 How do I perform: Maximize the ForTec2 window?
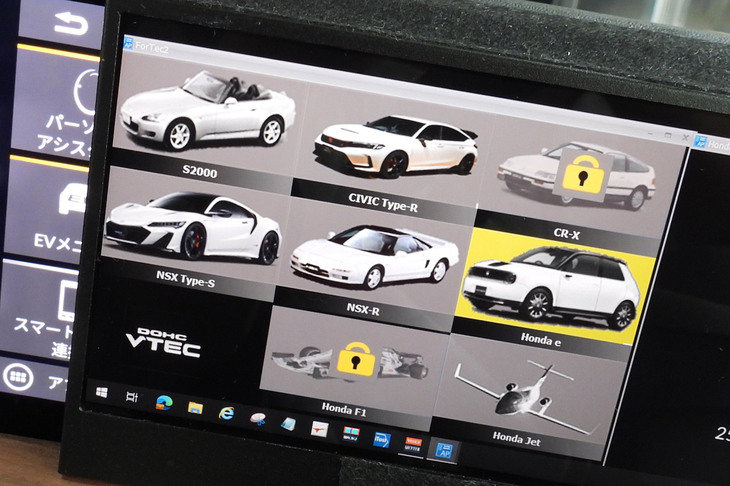[x=668, y=134]
